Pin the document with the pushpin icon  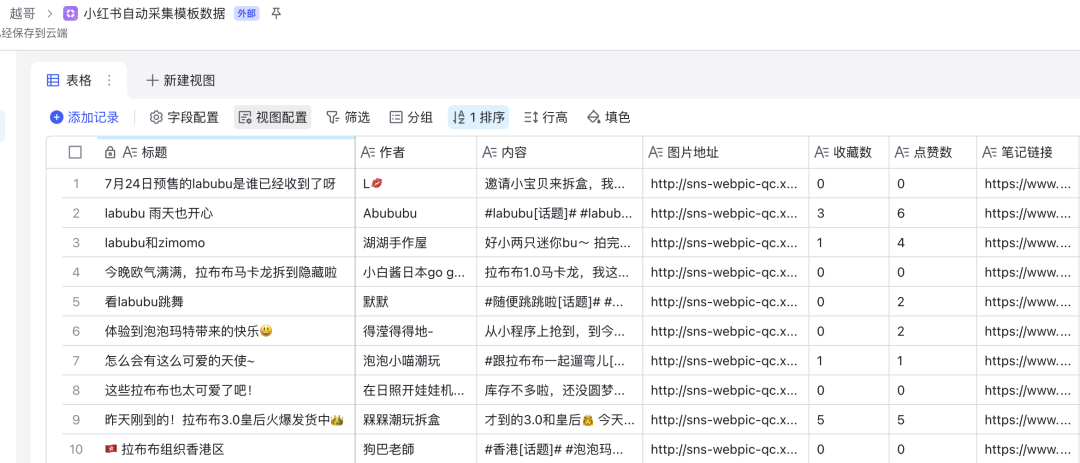click(x=276, y=13)
